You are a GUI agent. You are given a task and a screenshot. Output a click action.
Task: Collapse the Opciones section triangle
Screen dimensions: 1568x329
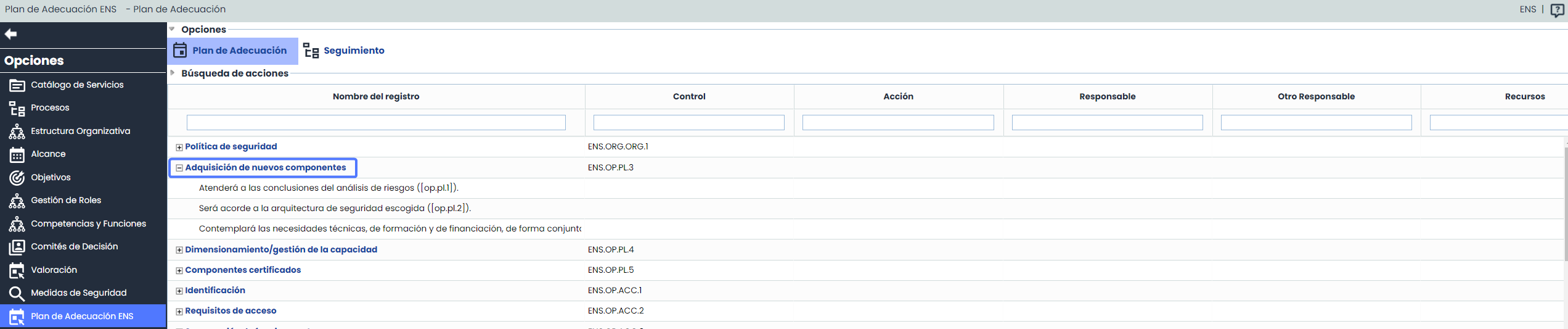click(x=172, y=29)
